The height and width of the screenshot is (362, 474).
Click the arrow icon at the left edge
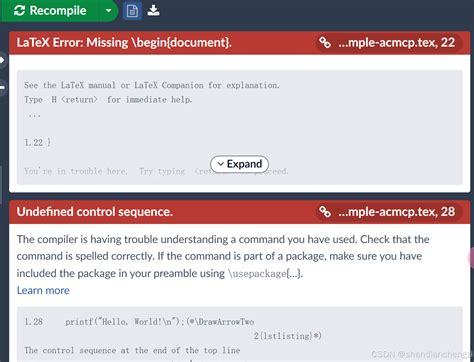2,60
